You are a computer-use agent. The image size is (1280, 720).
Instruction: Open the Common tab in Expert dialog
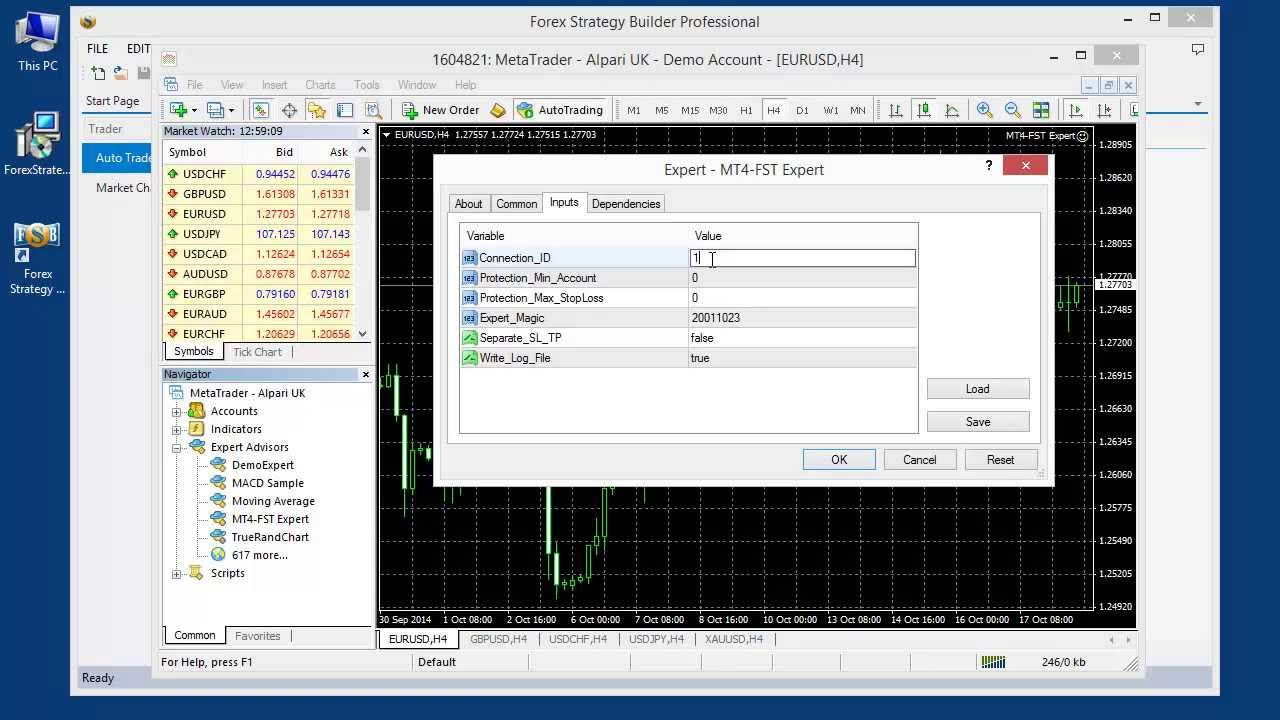click(517, 204)
